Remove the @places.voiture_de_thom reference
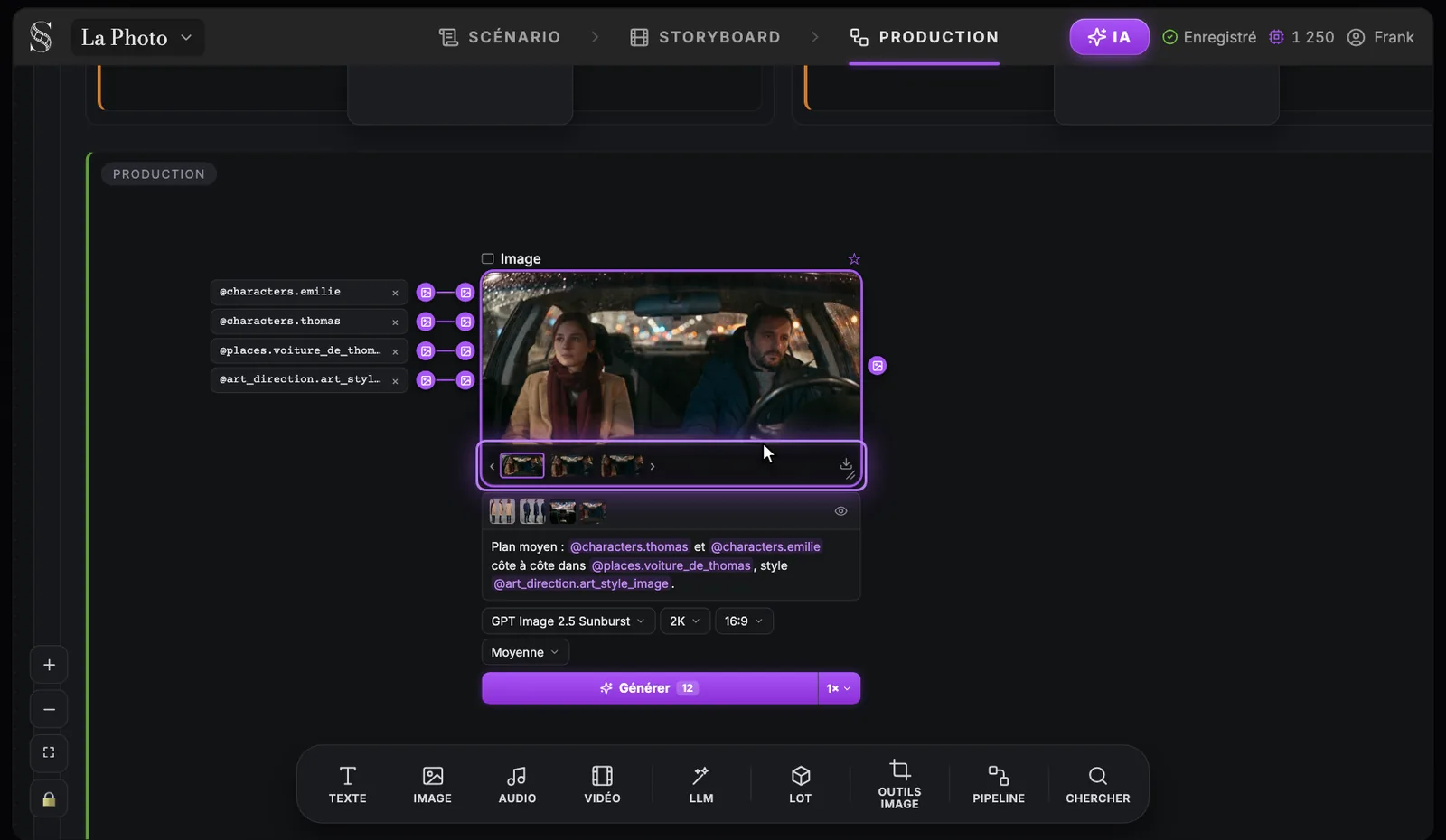This screenshot has height=840, width=1446. click(x=395, y=351)
